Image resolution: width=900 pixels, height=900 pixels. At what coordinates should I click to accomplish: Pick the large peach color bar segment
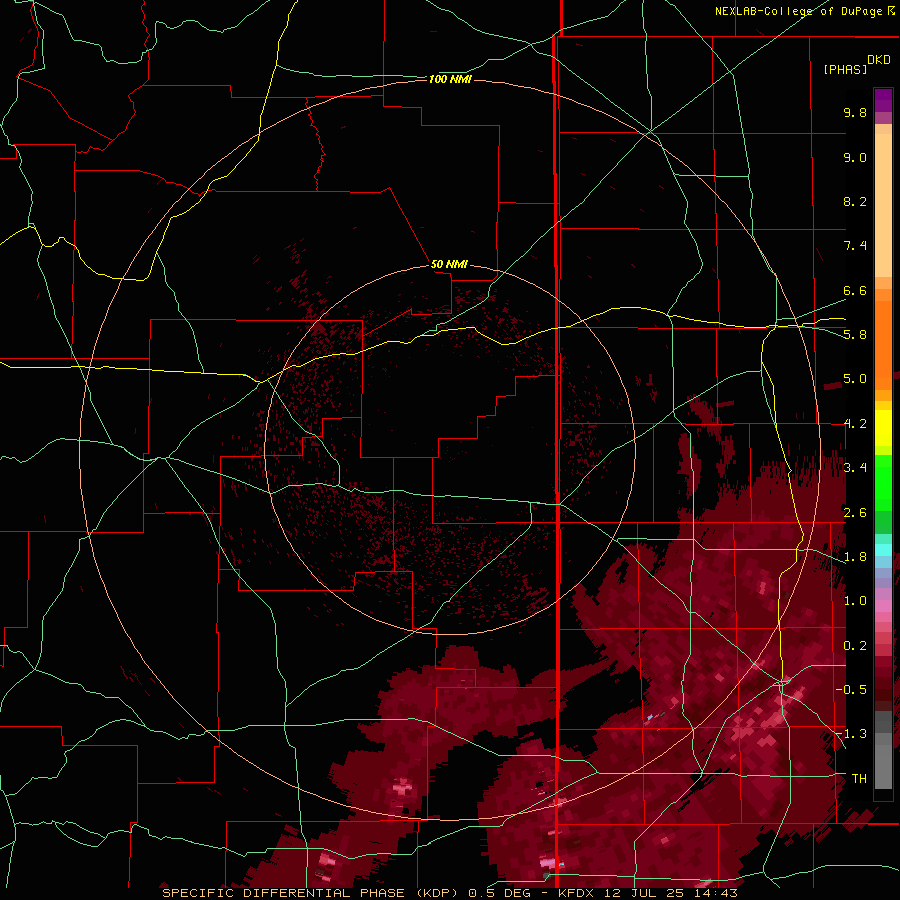(883, 205)
